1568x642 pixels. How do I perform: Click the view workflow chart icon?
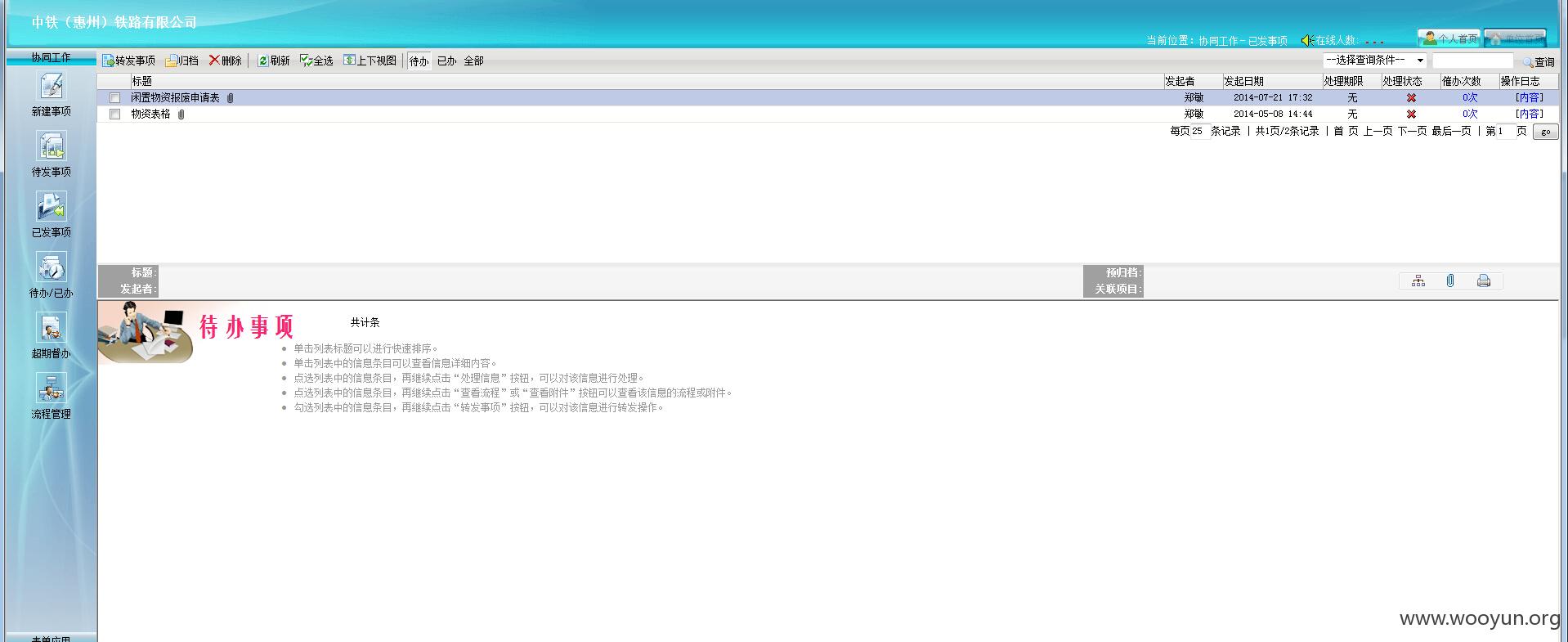(x=1418, y=281)
